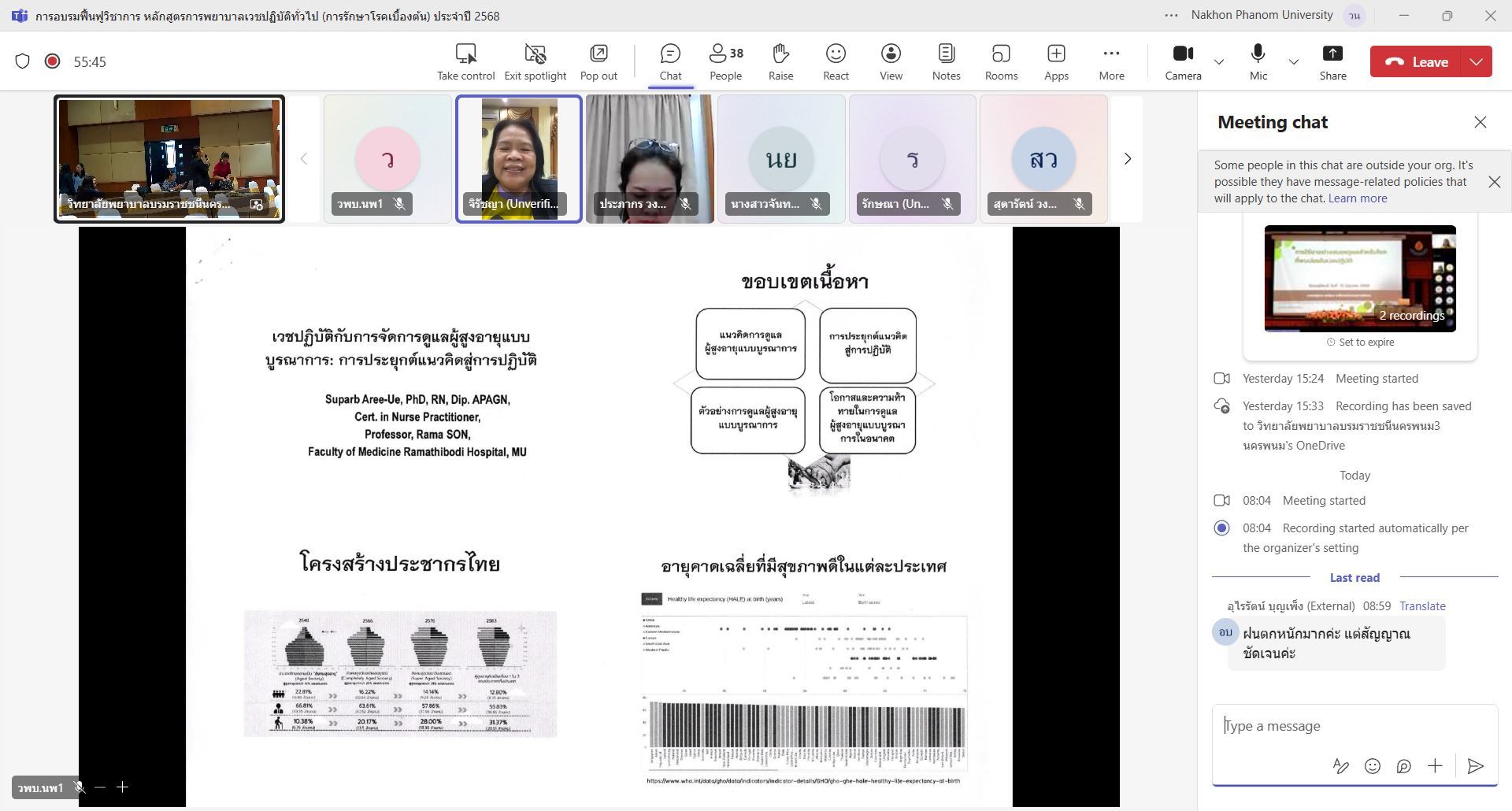This screenshot has height=811, width=1512.
Task: Send the chat message
Action: 1476,766
